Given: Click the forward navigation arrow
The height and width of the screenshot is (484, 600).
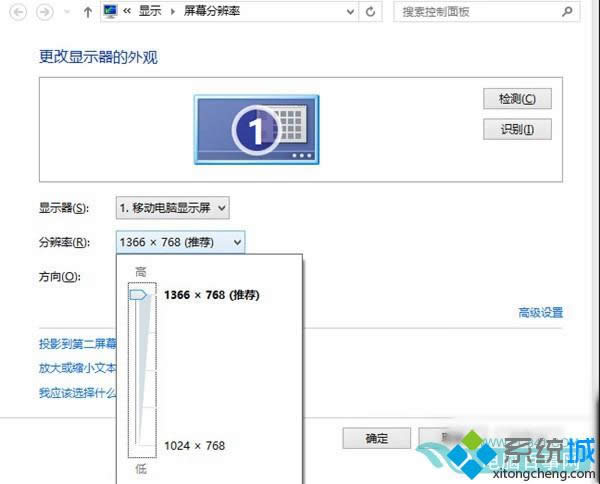Looking at the screenshot, I should 45,12.
